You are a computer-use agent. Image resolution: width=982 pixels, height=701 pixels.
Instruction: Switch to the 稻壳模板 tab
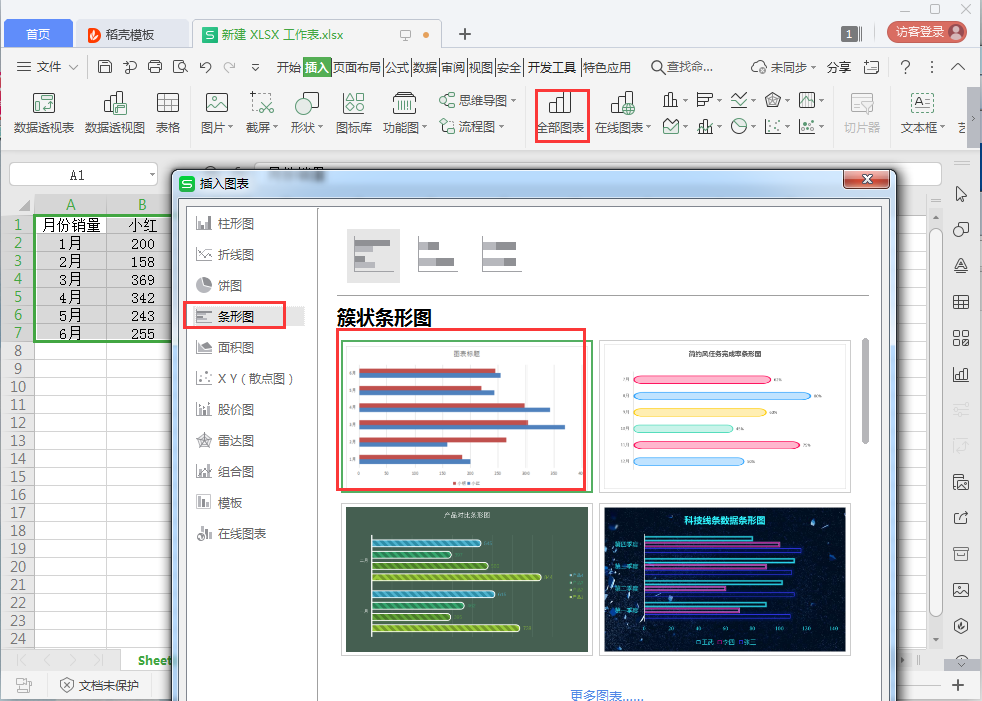coord(131,34)
